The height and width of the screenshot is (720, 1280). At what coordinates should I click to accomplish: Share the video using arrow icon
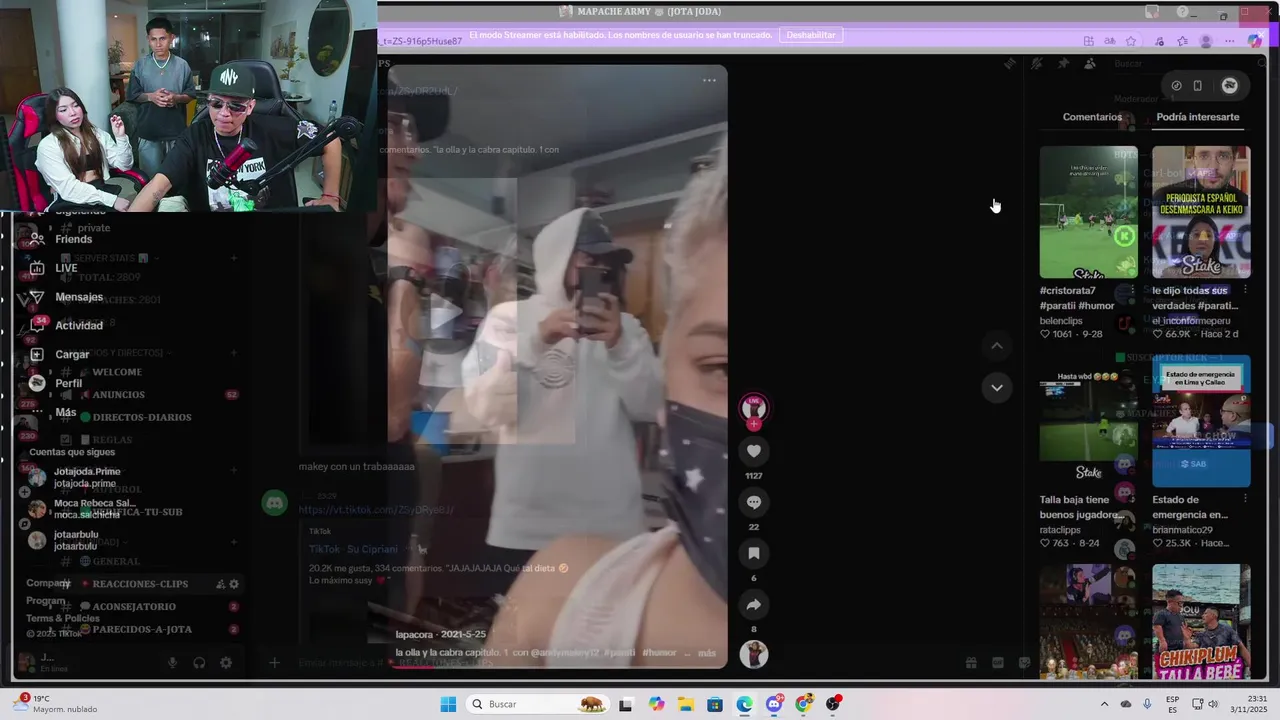(x=754, y=605)
